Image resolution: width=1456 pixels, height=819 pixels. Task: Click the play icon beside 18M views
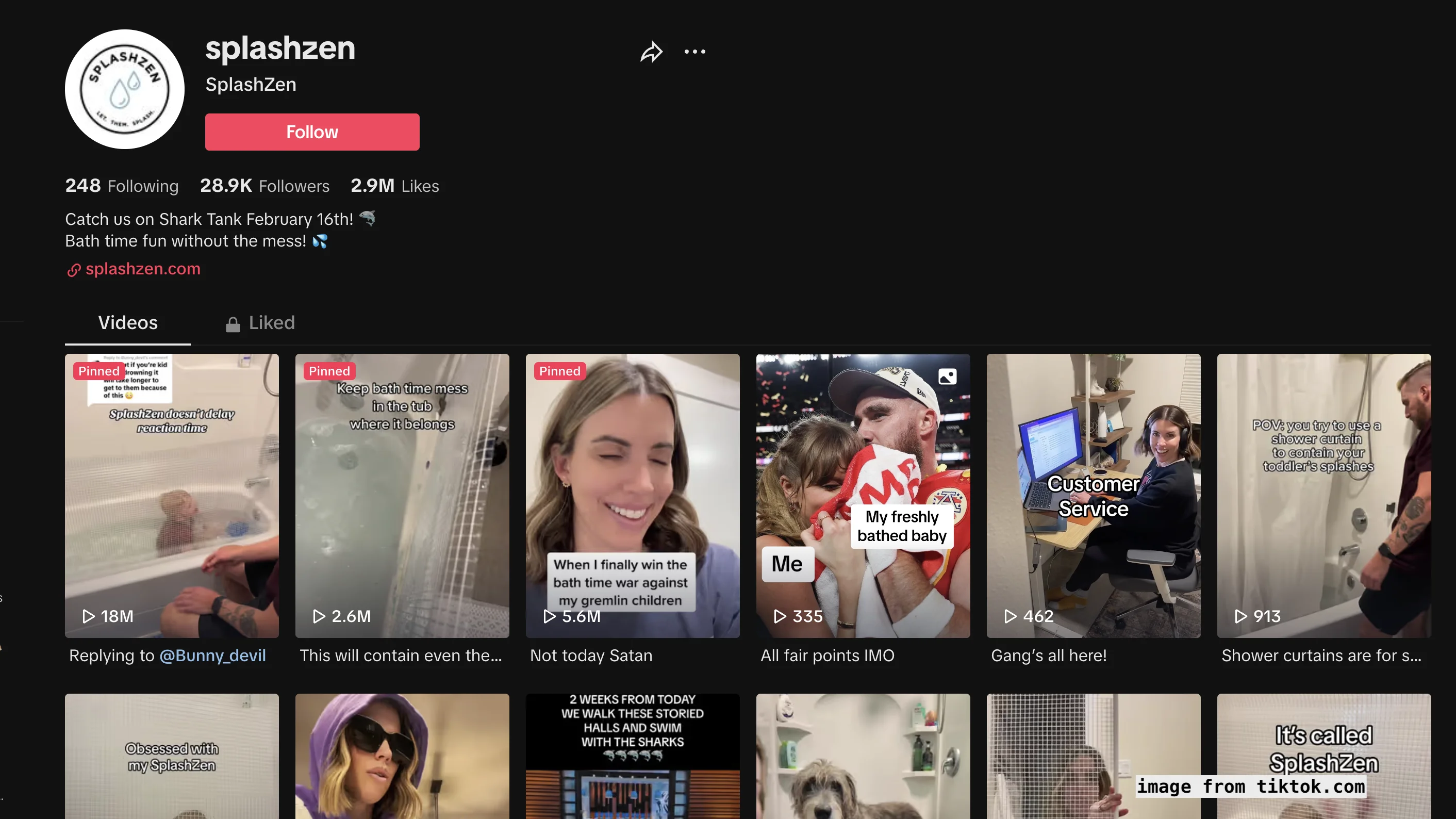pyautogui.click(x=89, y=616)
